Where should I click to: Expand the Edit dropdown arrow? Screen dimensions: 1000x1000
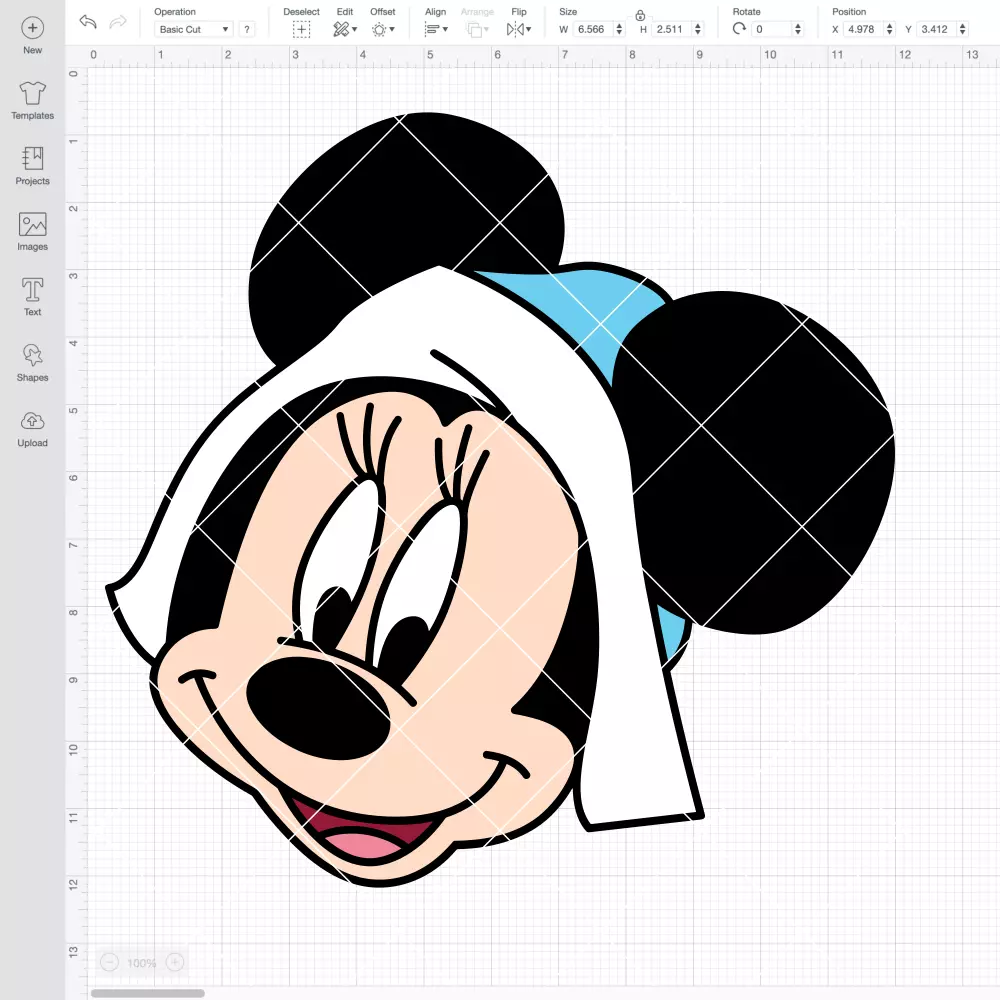(x=355, y=29)
